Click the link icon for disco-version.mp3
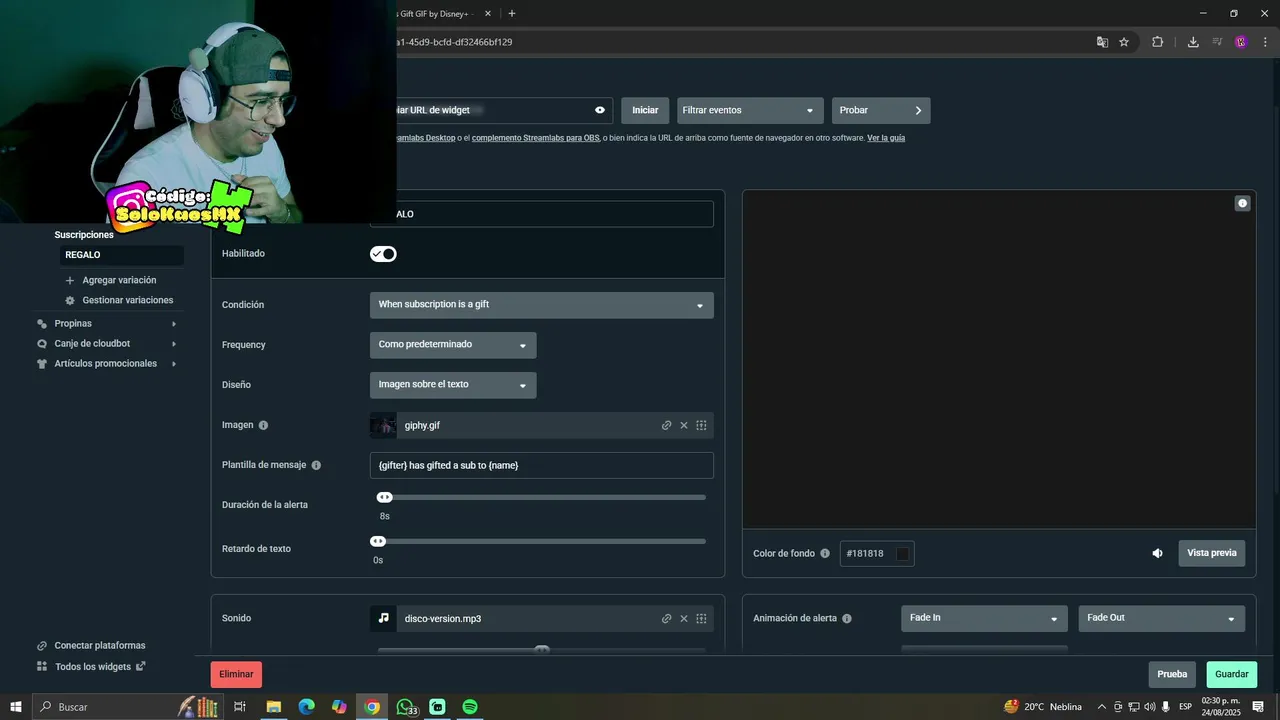The width and height of the screenshot is (1280, 720). click(x=667, y=619)
